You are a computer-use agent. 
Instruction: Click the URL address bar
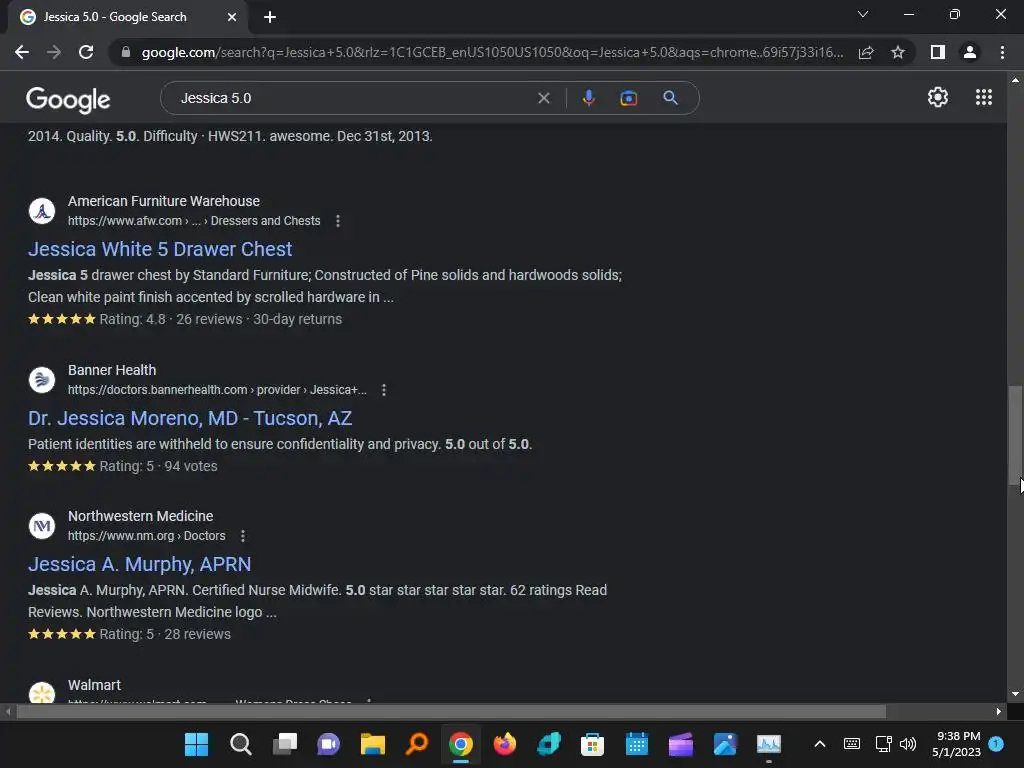[492, 52]
